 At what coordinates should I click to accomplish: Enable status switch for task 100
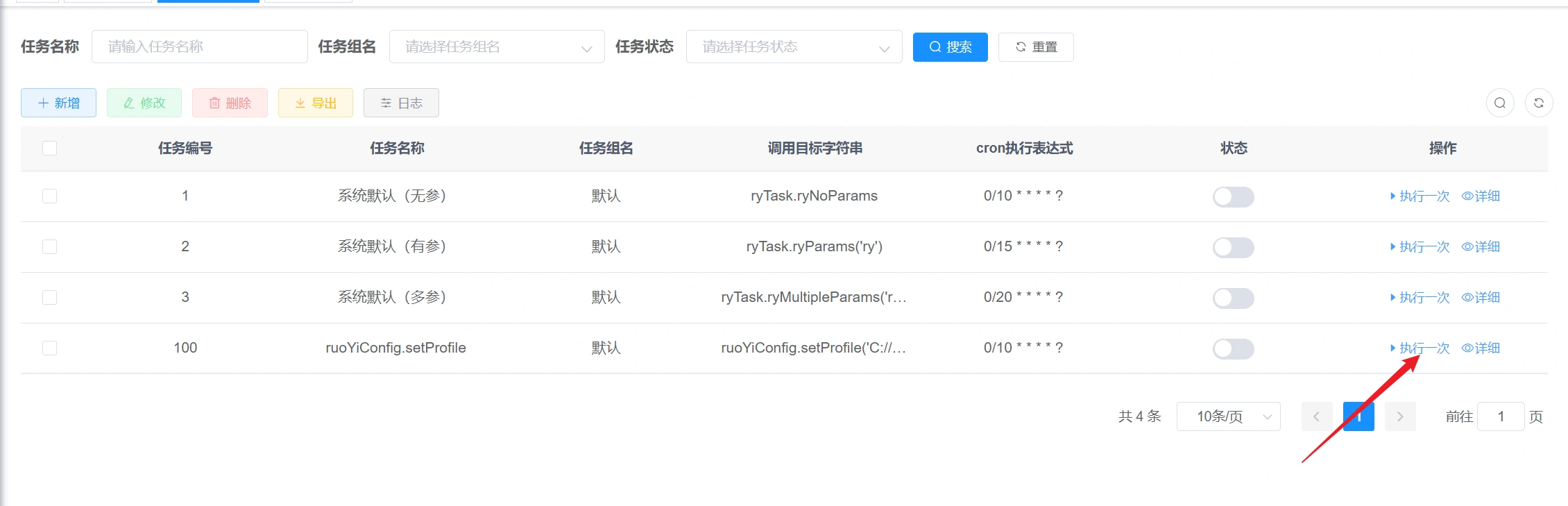click(1233, 349)
